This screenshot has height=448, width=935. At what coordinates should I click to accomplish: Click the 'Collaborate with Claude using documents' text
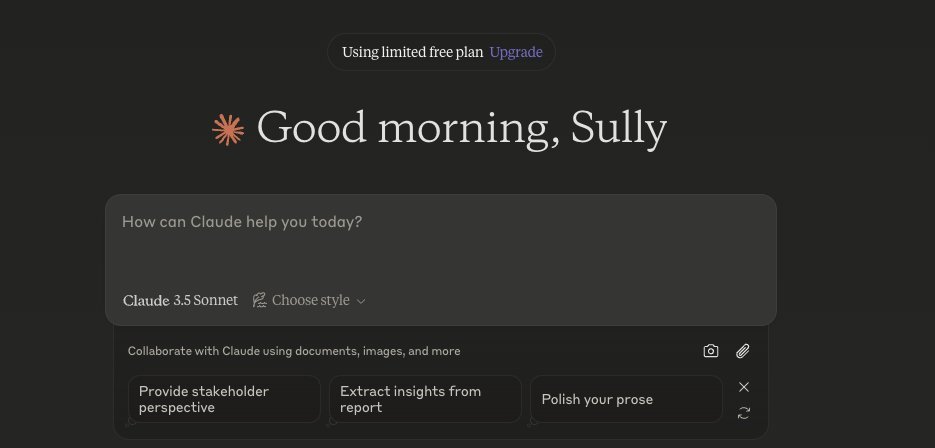tap(294, 351)
